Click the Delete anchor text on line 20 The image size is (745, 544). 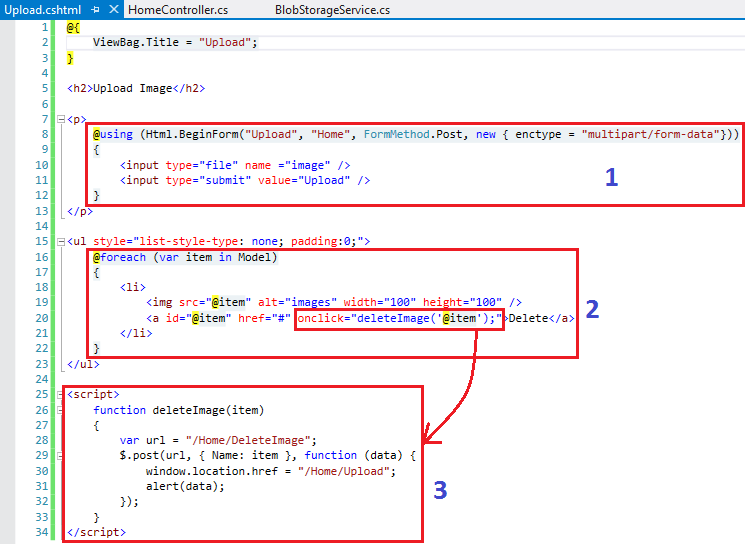[529, 318]
